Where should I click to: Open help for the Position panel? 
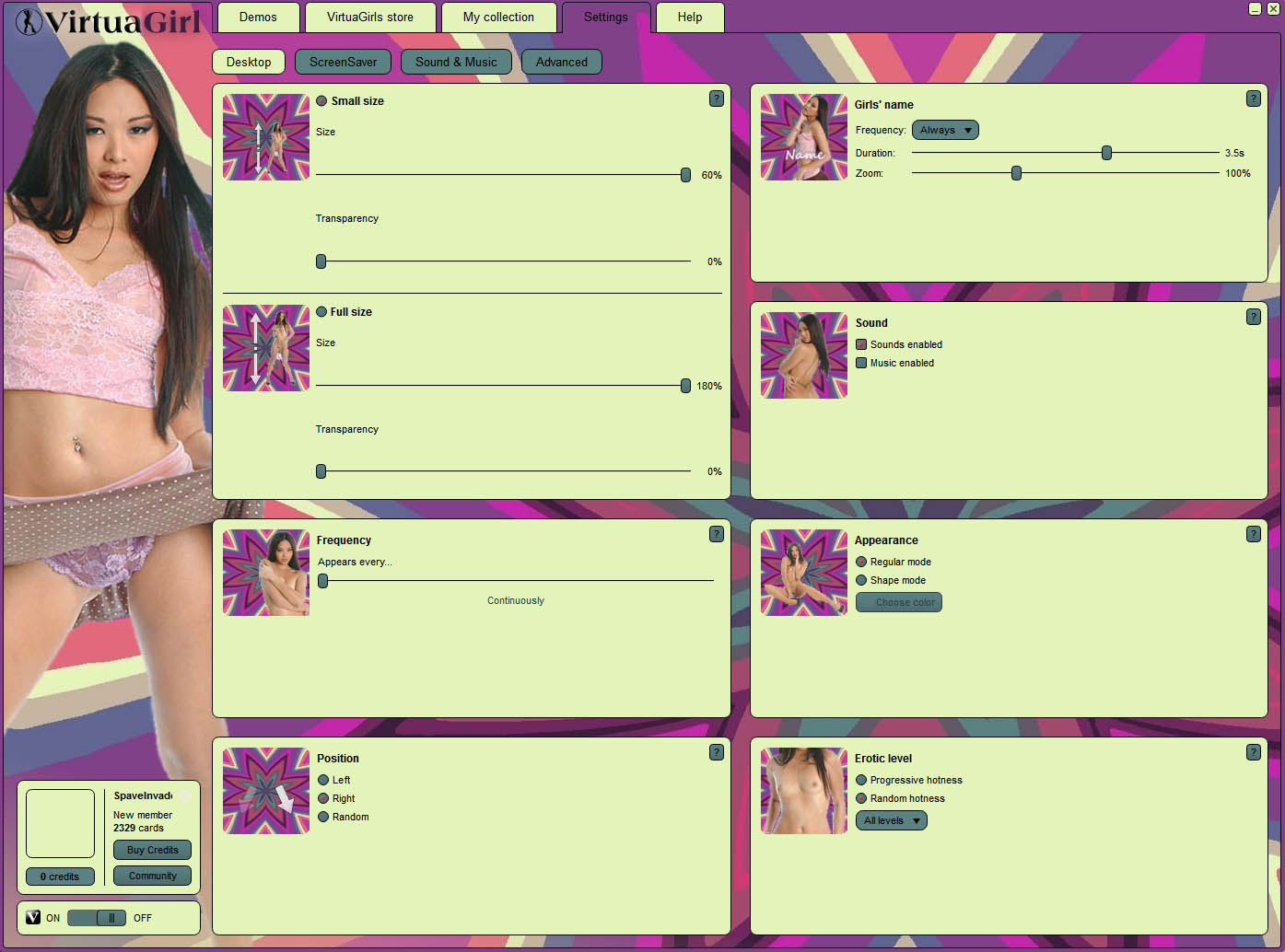coord(716,752)
